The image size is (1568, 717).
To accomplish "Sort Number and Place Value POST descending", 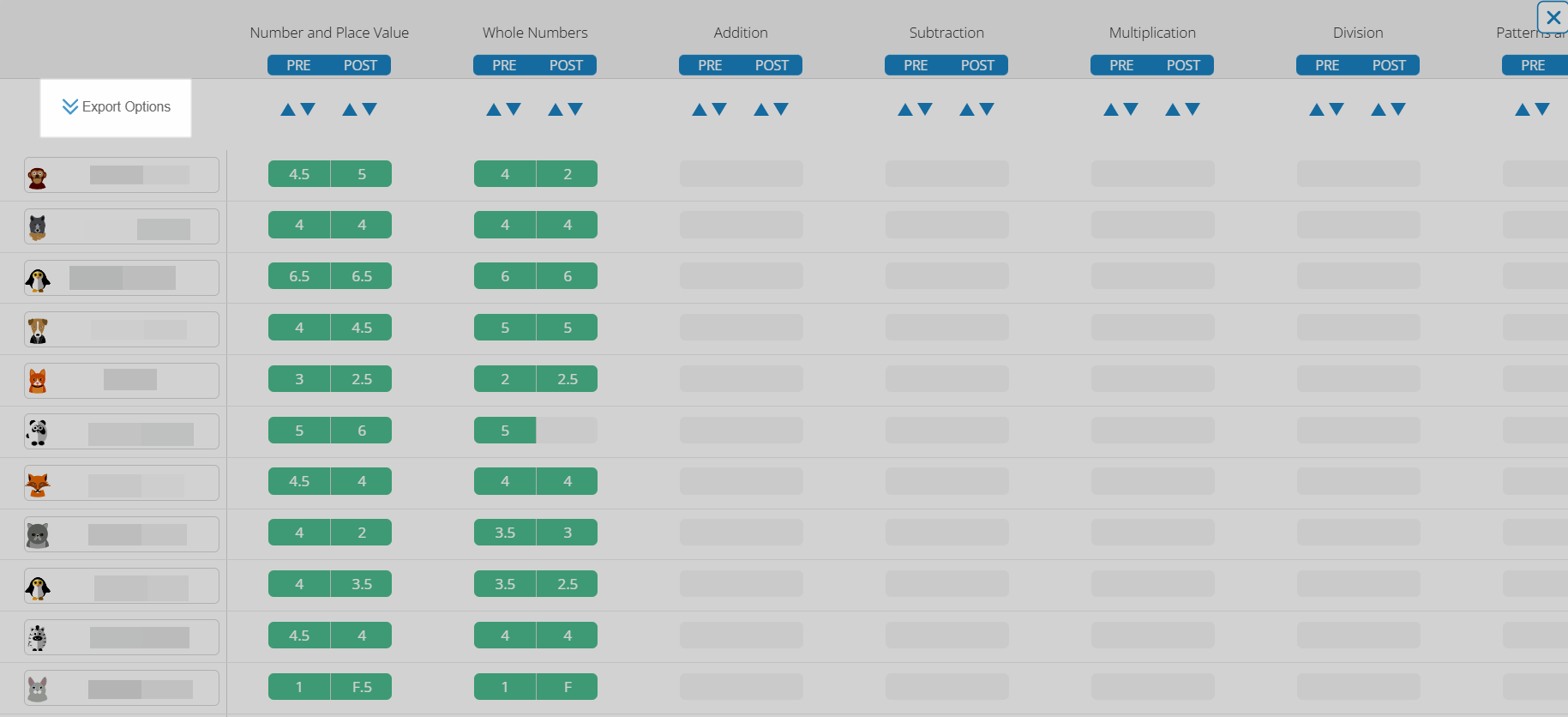I will [369, 109].
